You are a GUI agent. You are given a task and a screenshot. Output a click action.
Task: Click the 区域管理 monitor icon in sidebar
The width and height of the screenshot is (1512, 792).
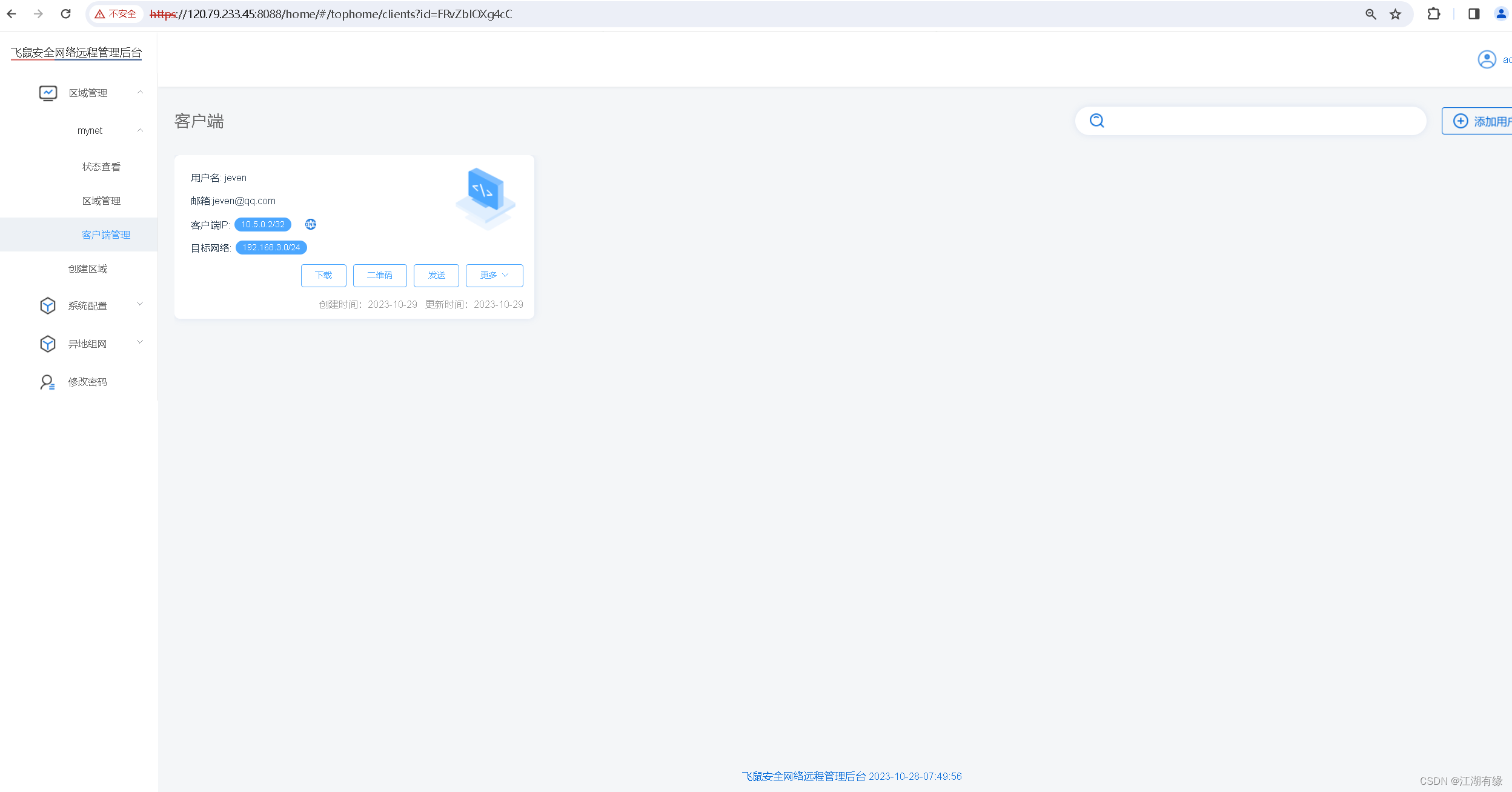[x=48, y=93]
